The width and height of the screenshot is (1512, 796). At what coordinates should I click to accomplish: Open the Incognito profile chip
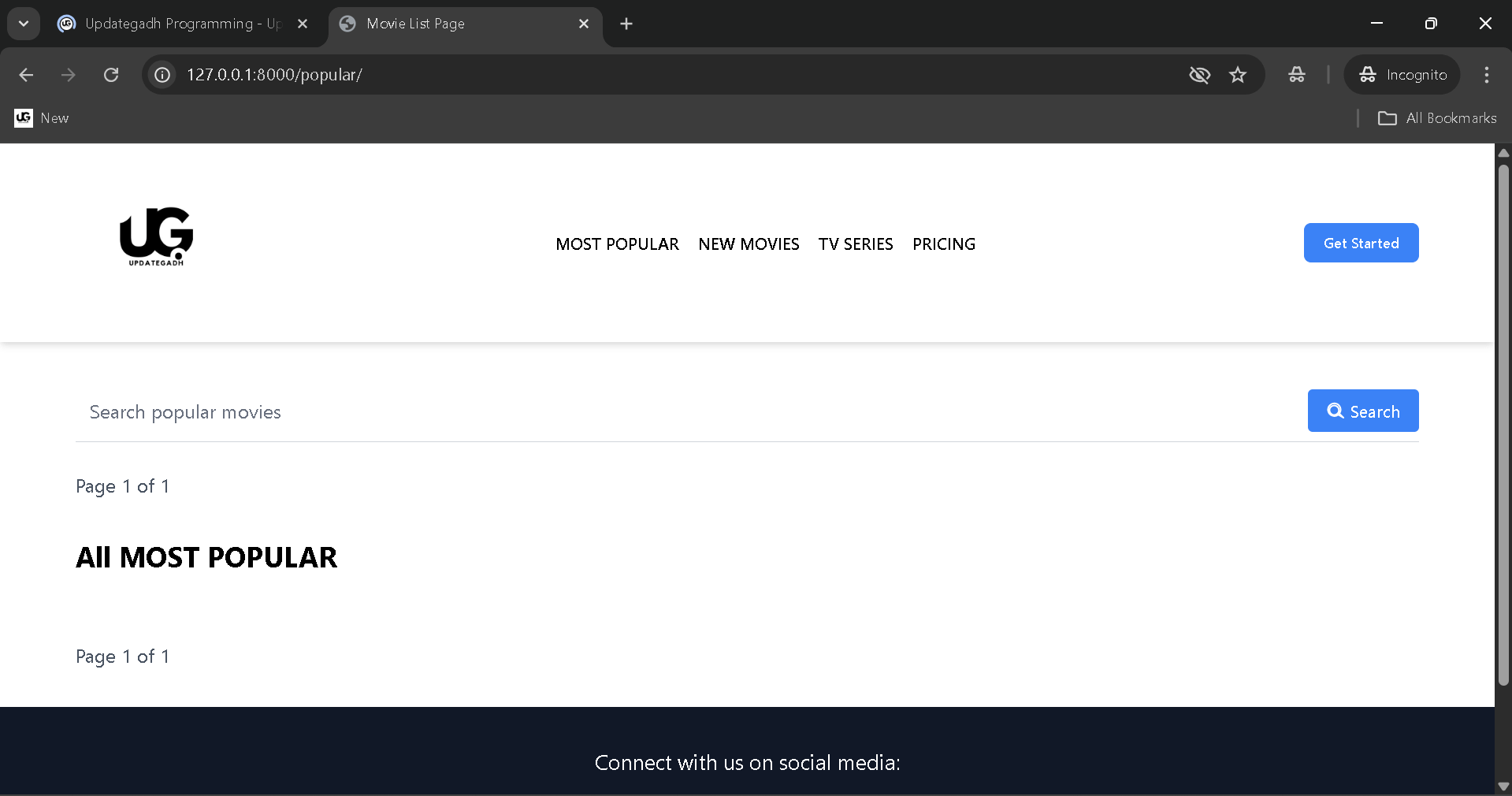tap(1402, 75)
